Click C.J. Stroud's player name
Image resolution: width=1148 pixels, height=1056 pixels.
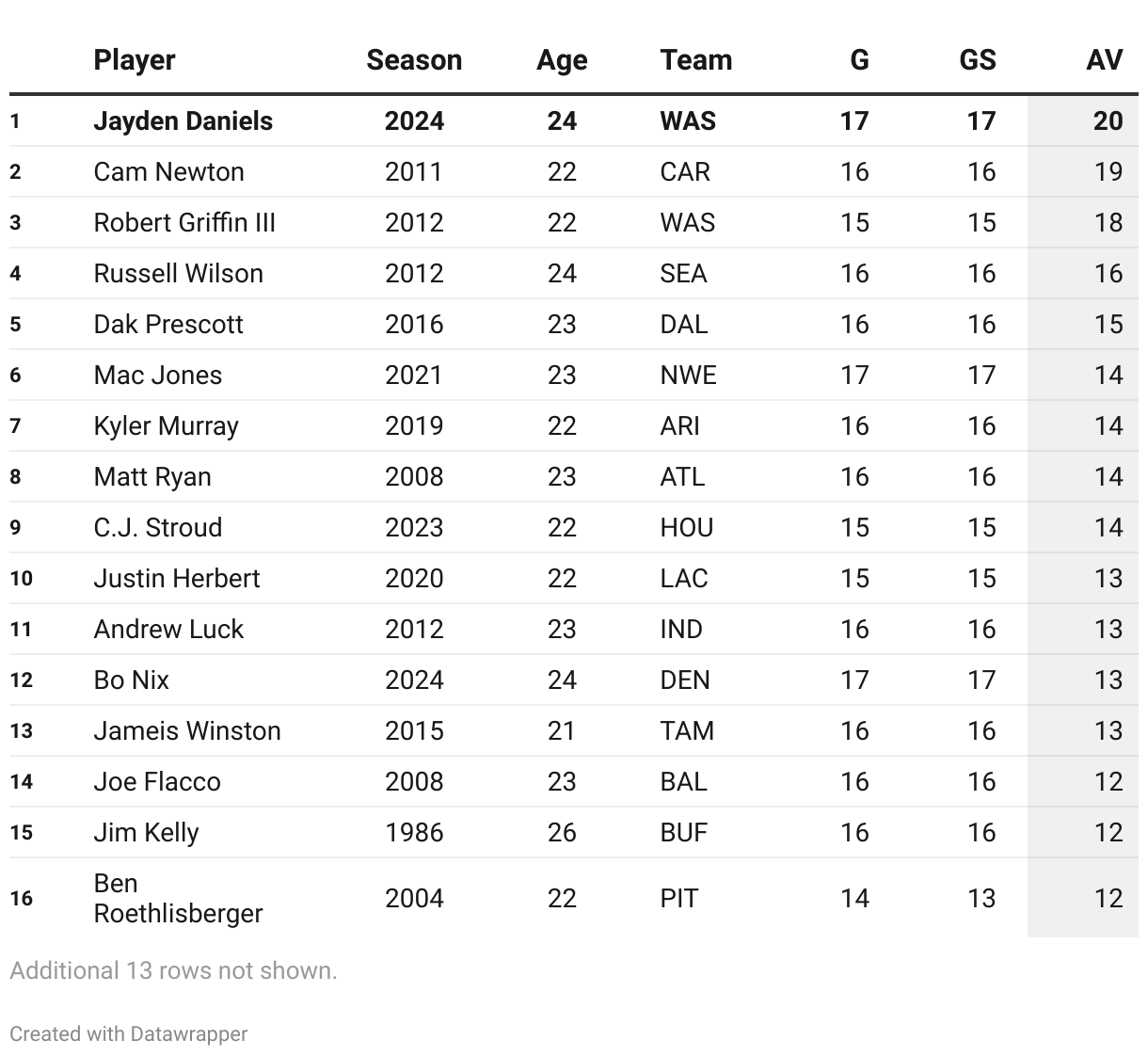pos(158,528)
